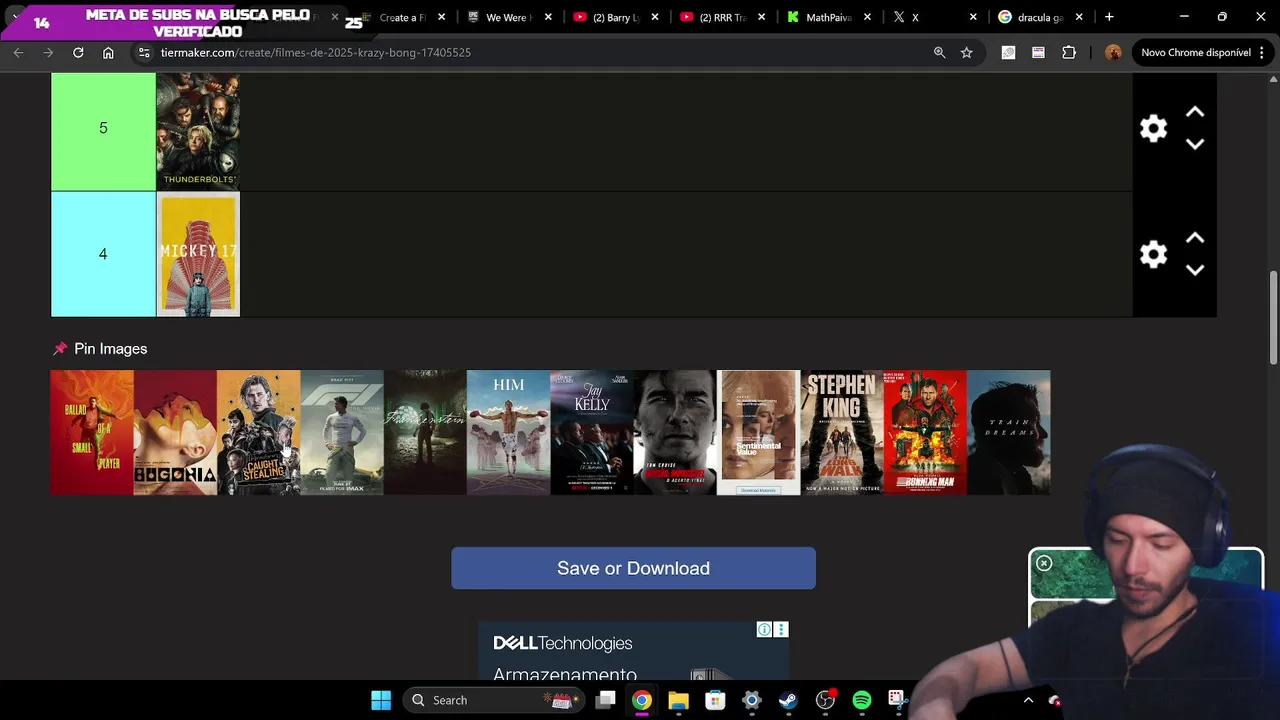Select the Frankenstein poster
Image resolution: width=1280 pixels, height=720 pixels.
point(425,432)
